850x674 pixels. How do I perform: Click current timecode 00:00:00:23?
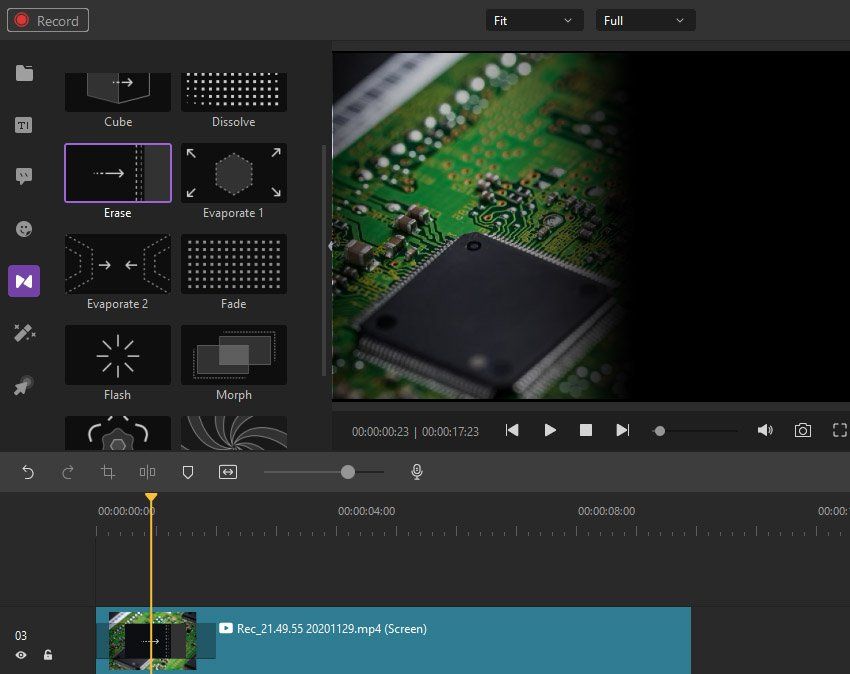click(x=380, y=432)
